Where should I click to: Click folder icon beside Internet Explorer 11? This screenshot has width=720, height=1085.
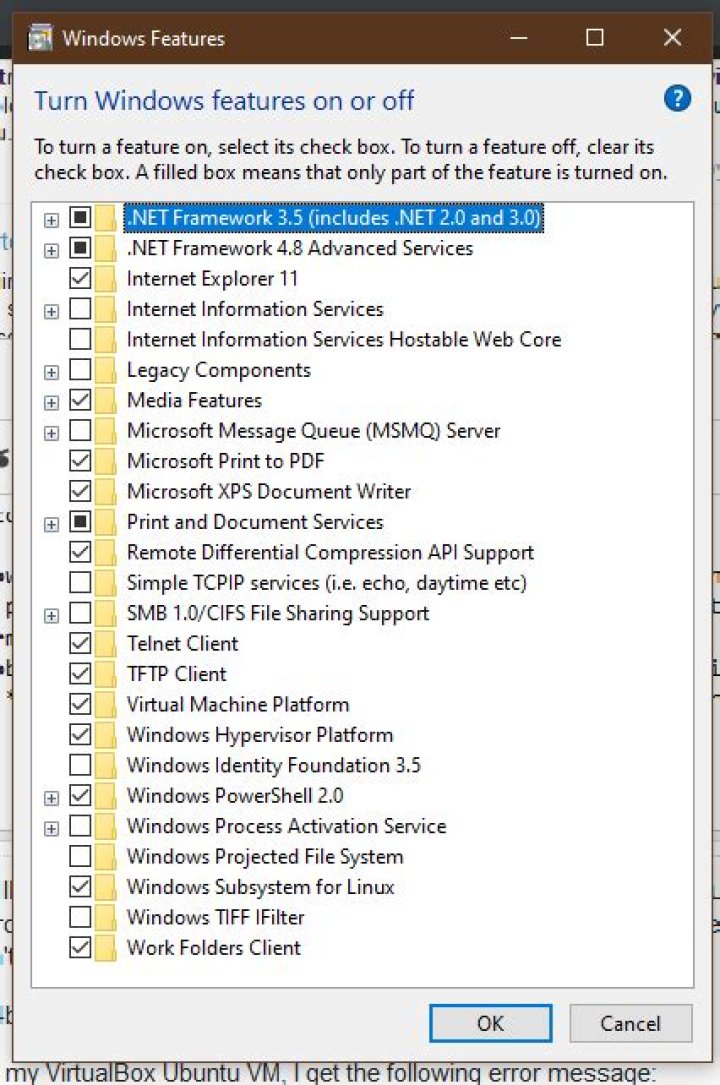(x=106, y=279)
